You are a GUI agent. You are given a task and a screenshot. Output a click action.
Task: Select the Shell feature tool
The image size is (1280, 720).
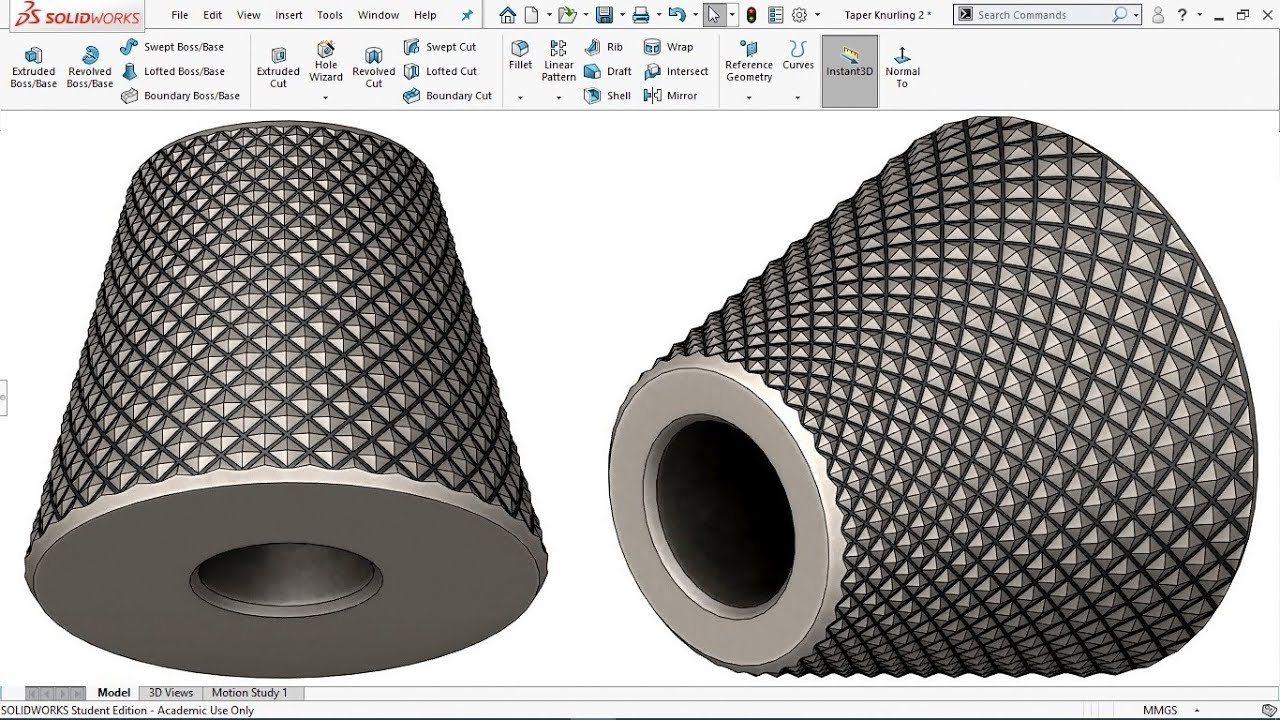(608, 96)
